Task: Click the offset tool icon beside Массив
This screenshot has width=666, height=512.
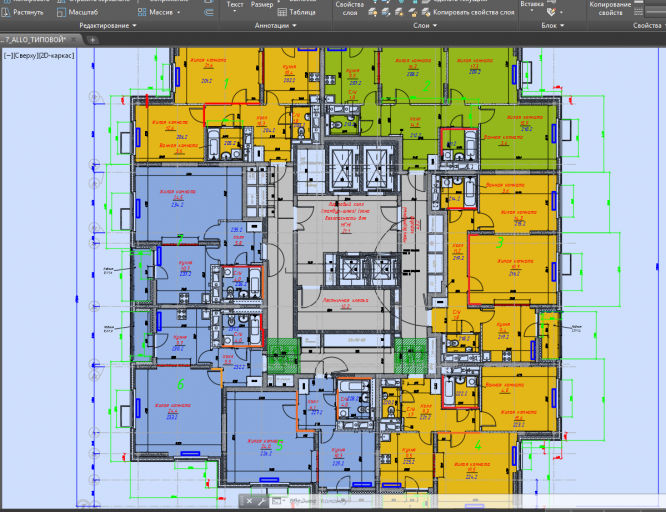Action: coord(209,12)
